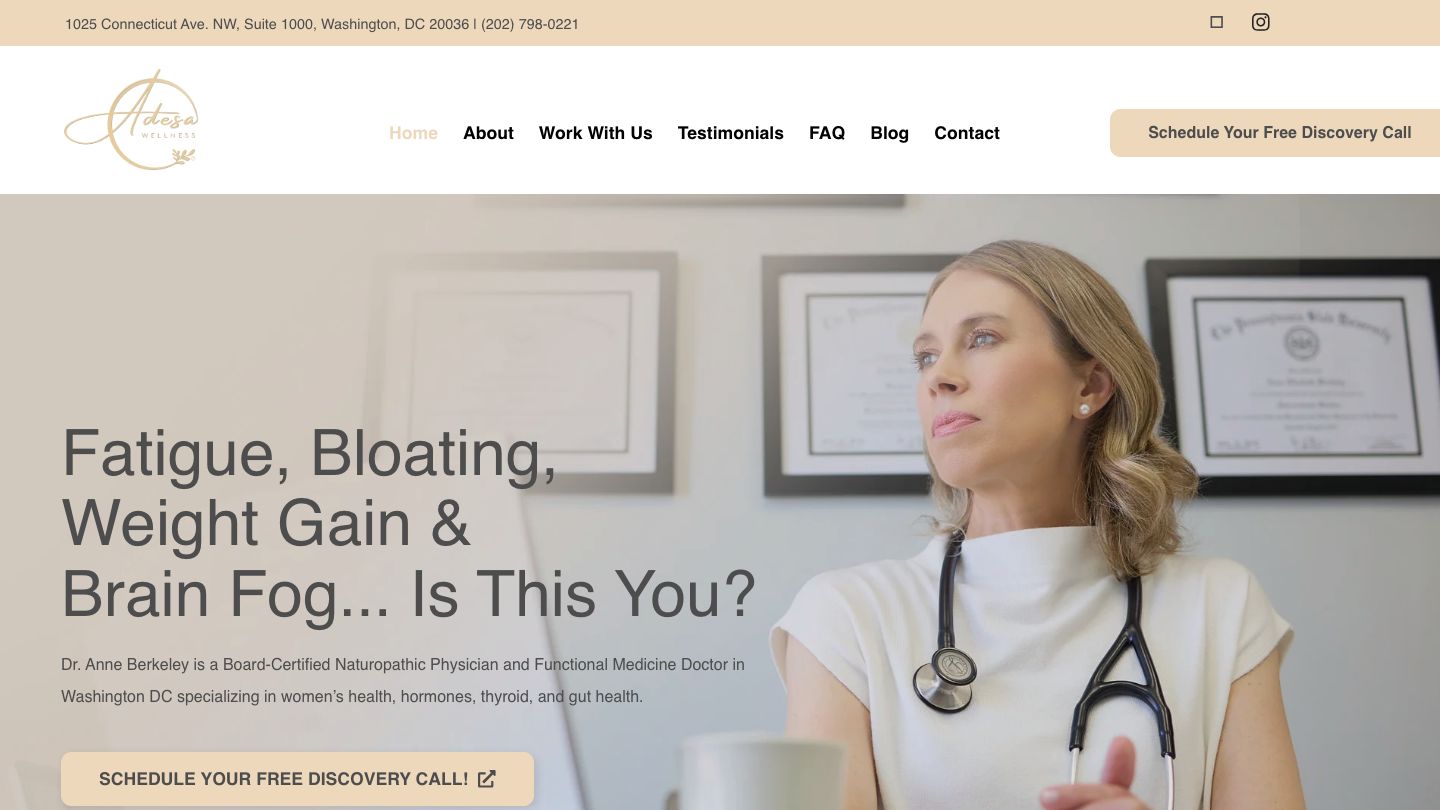Screen dimensions: 1440x810
Task: Click header Schedule Your Free Discovery Call button
Action: (x=1275, y=133)
